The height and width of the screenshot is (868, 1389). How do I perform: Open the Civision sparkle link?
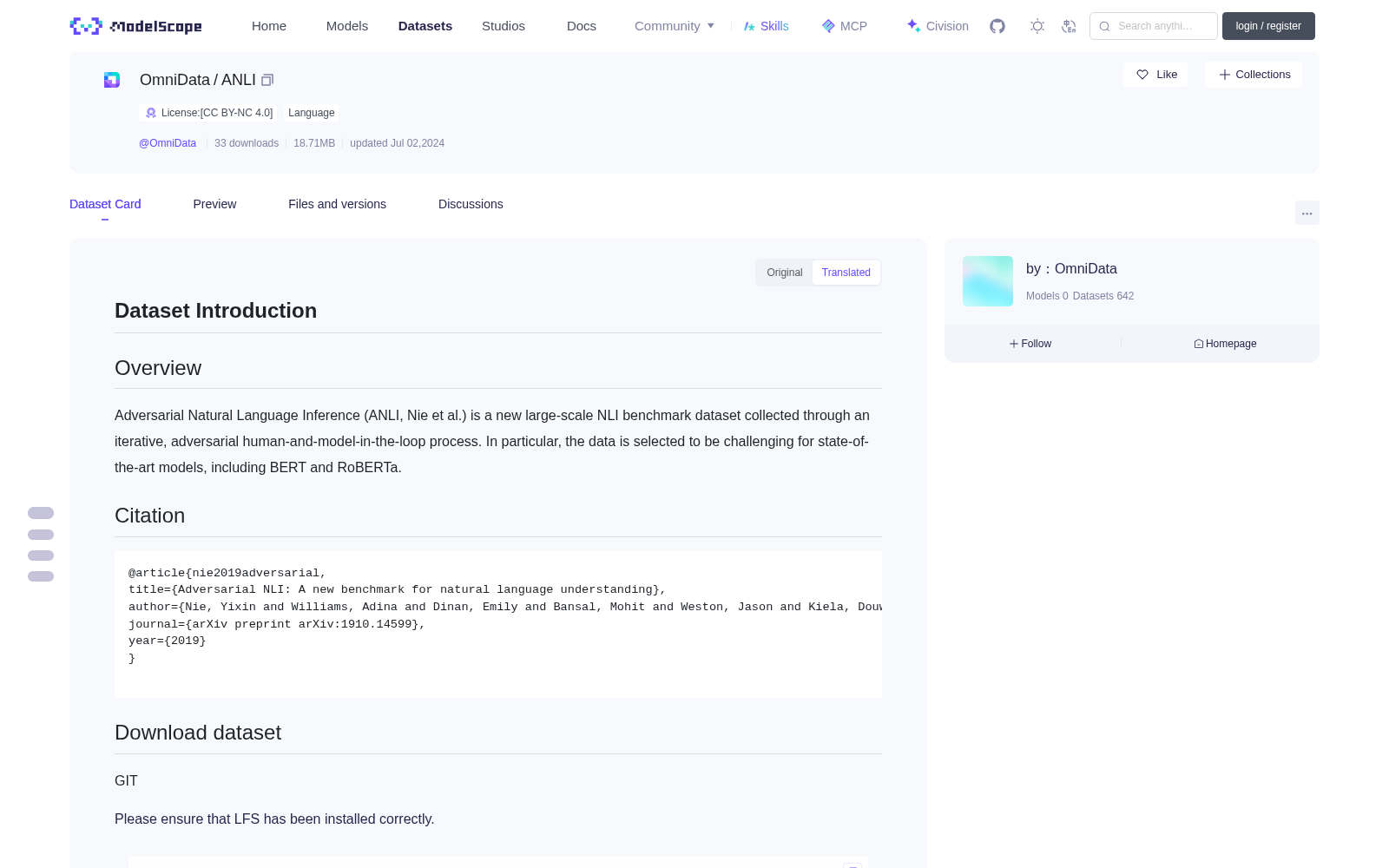point(938,26)
